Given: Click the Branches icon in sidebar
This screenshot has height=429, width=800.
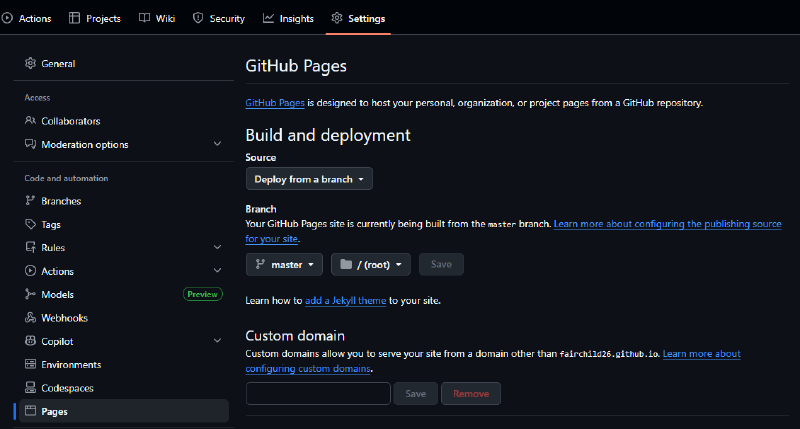Looking at the screenshot, I should [x=30, y=201].
